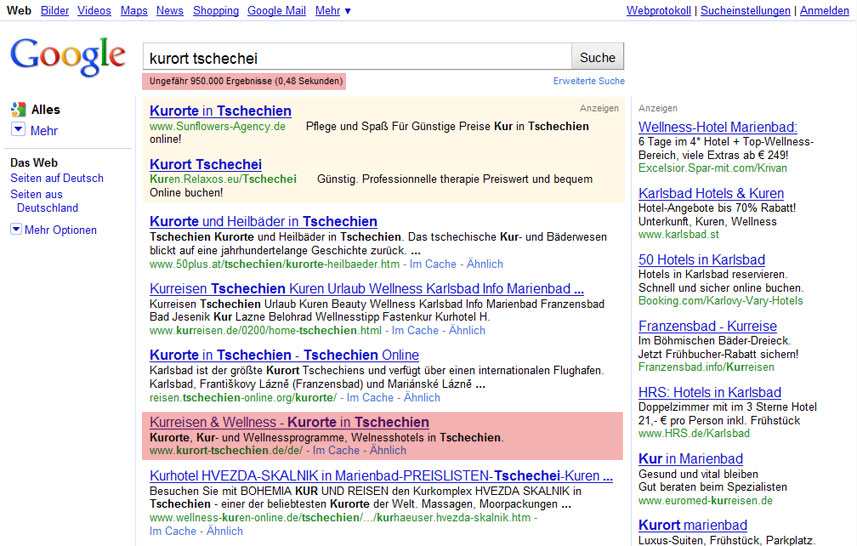
Task: Select the Web item in the top navigation
Action: (19, 10)
